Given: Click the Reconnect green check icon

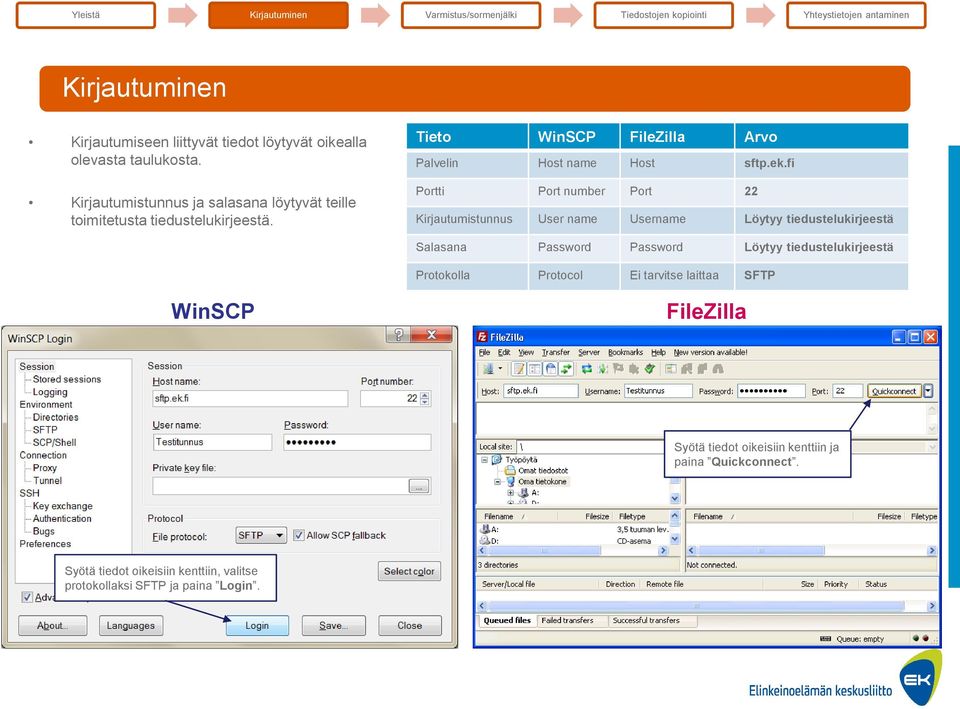Looking at the screenshot, I should [650, 369].
